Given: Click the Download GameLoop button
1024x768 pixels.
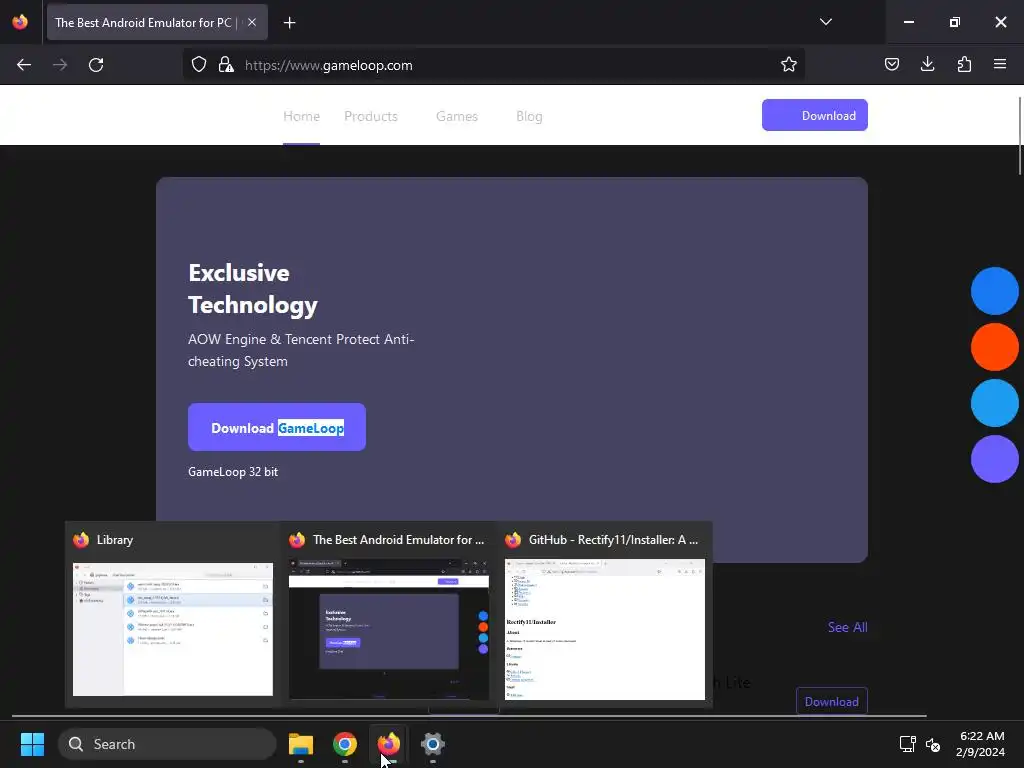Looking at the screenshot, I should 277,427.
